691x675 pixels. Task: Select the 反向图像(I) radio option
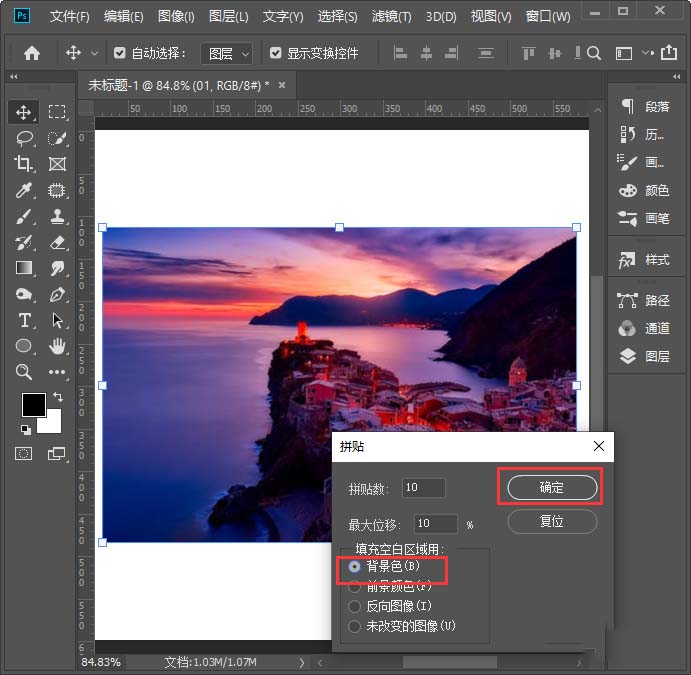point(354,607)
